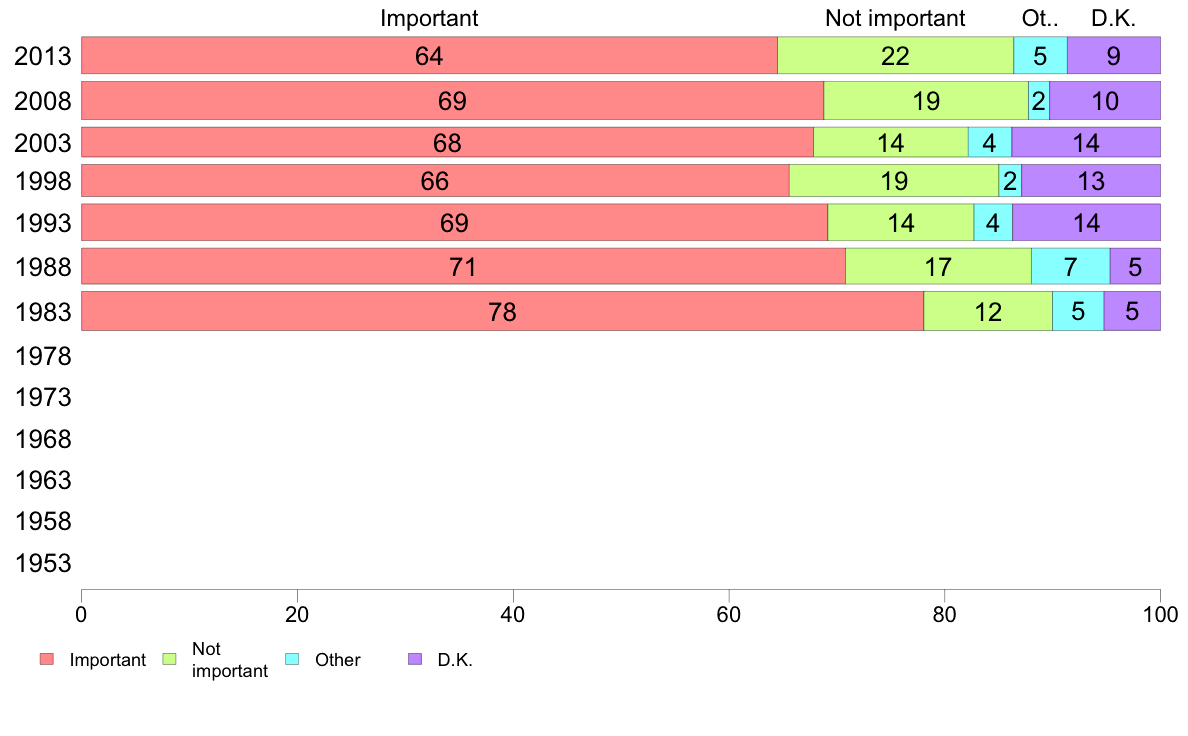The width and height of the screenshot is (1188, 736).
Task: Click the purple D.K. legend swatch
Action: 416,659
